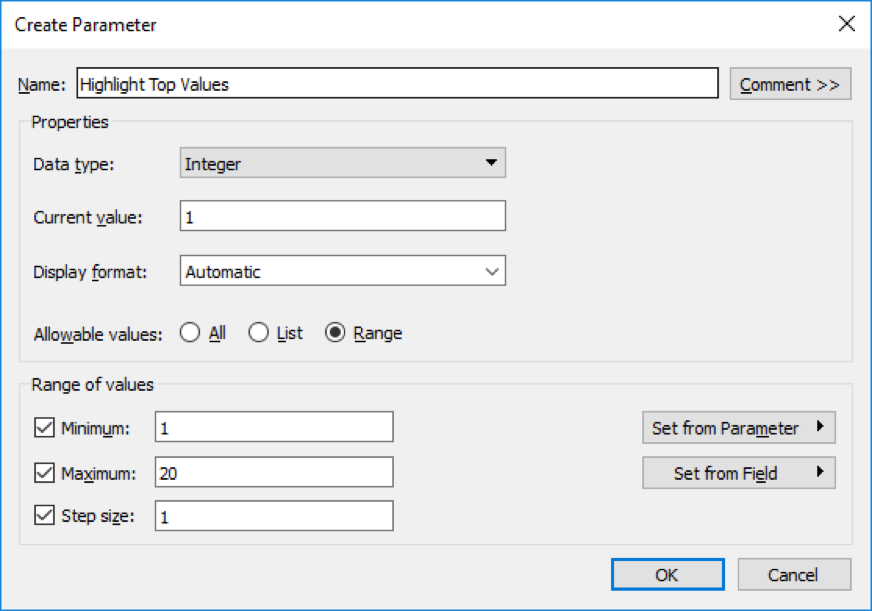The image size is (872, 611).
Task: Expand the Set from Parameter flyout arrow
Action: coord(822,427)
